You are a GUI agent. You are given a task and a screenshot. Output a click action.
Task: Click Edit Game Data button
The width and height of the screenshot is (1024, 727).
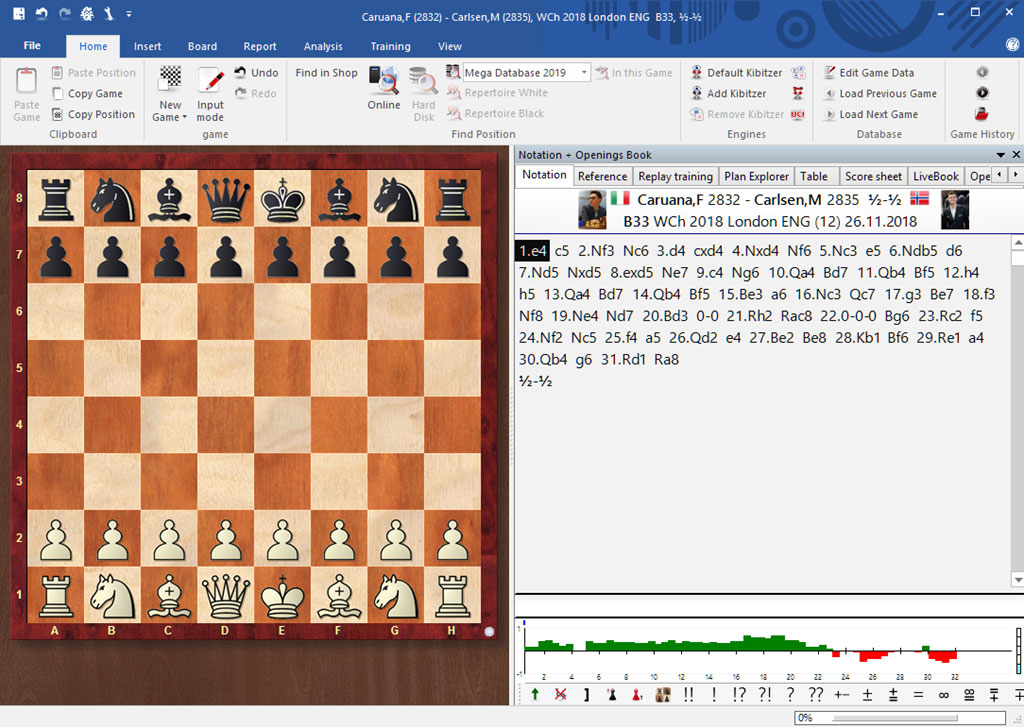click(867, 73)
